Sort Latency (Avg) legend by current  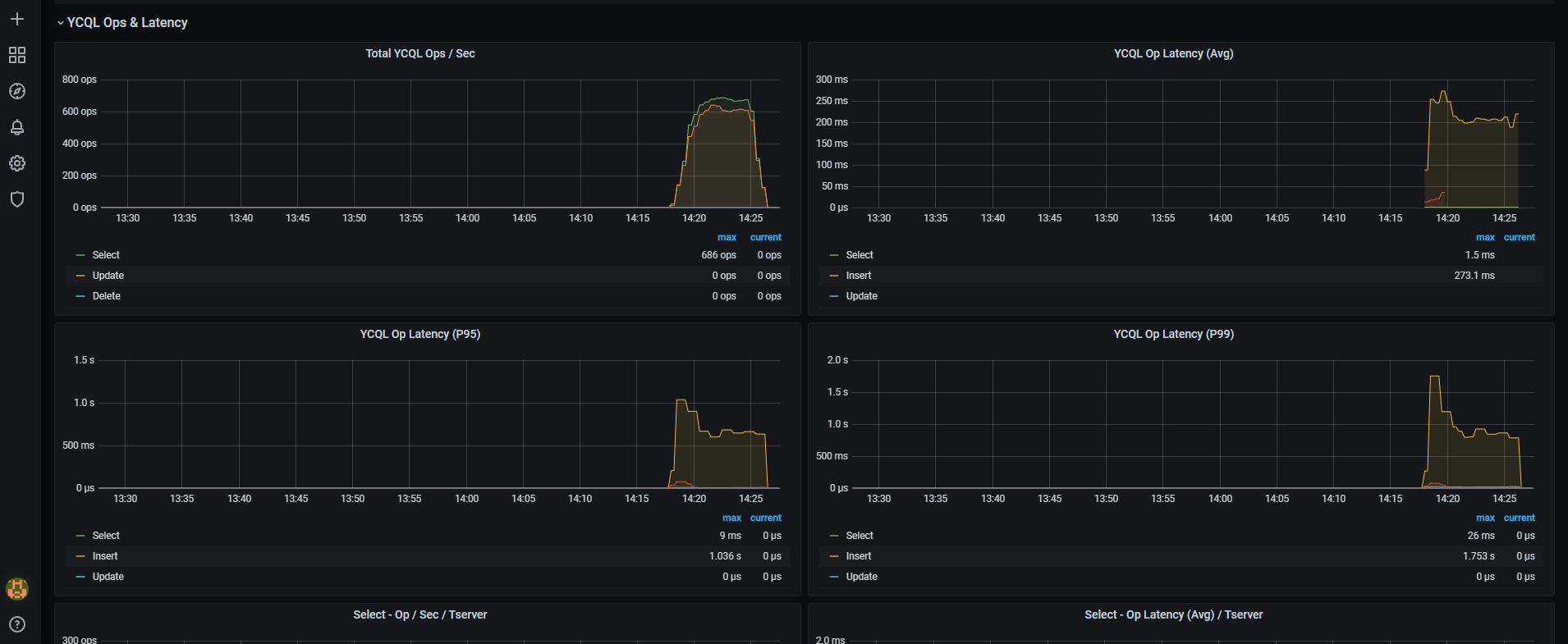tap(1520, 237)
